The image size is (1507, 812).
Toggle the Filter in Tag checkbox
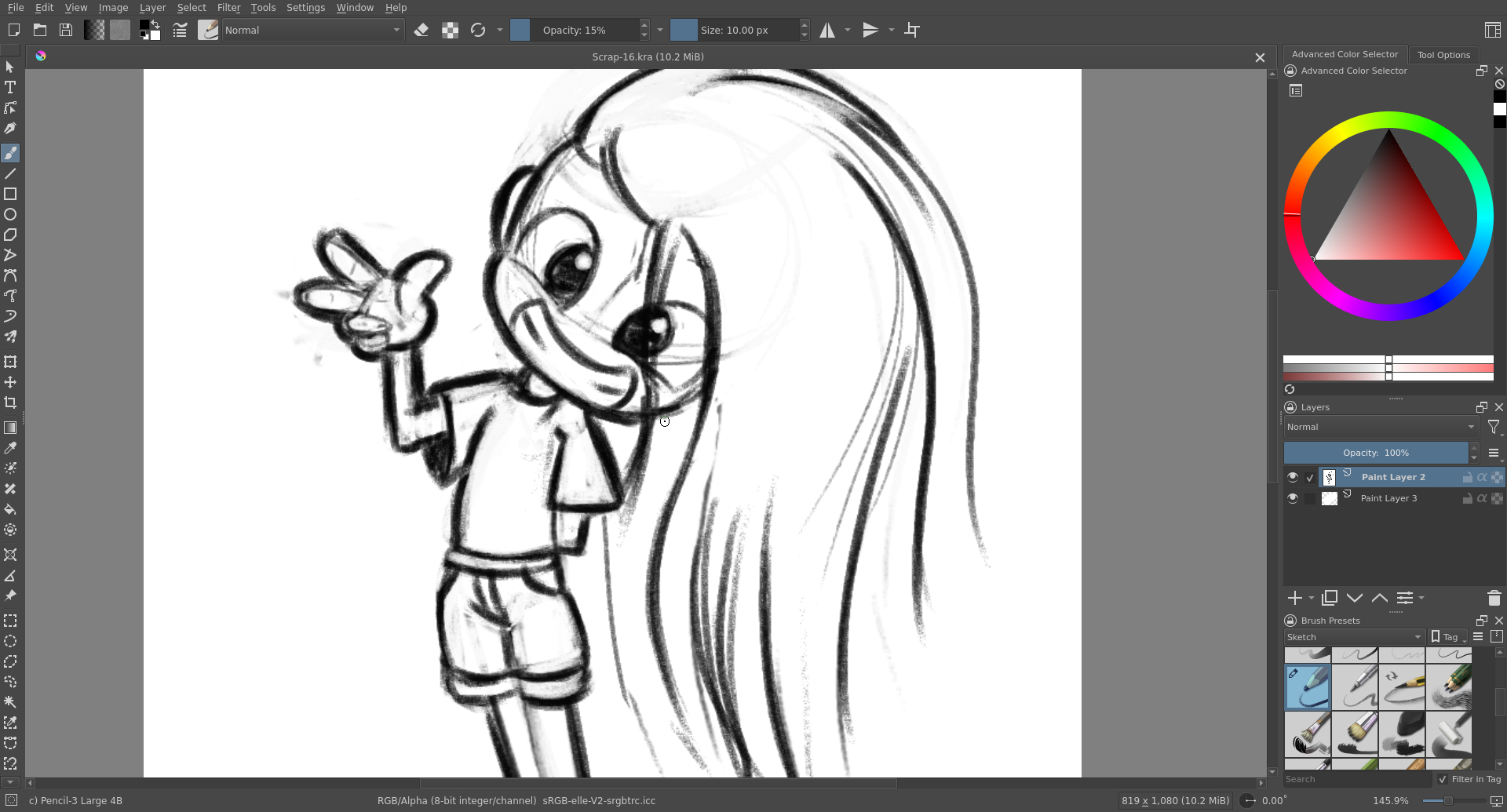click(x=1443, y=779)
